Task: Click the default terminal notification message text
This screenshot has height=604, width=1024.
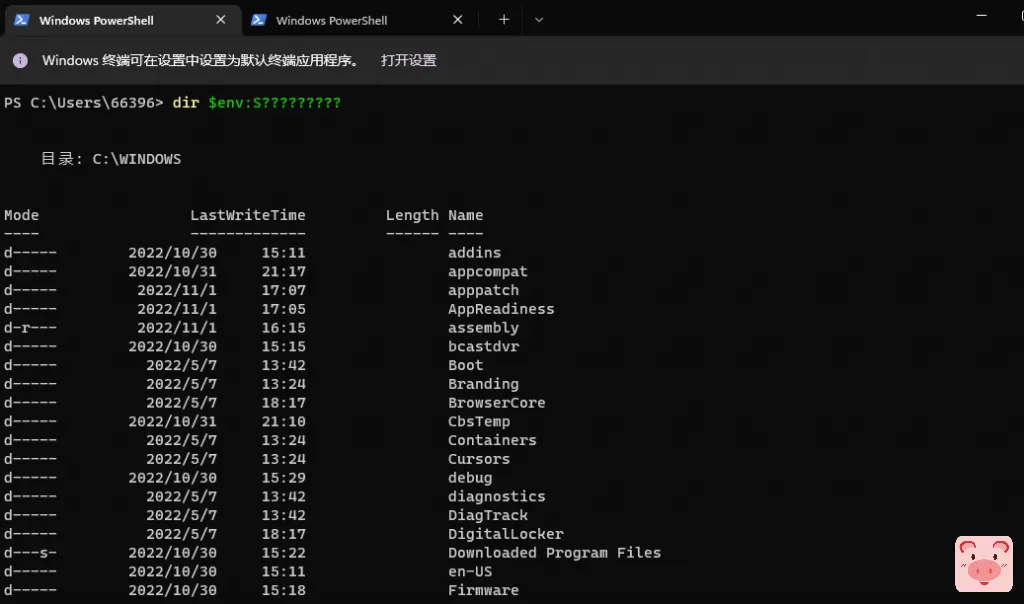Action: pos(200,61)
